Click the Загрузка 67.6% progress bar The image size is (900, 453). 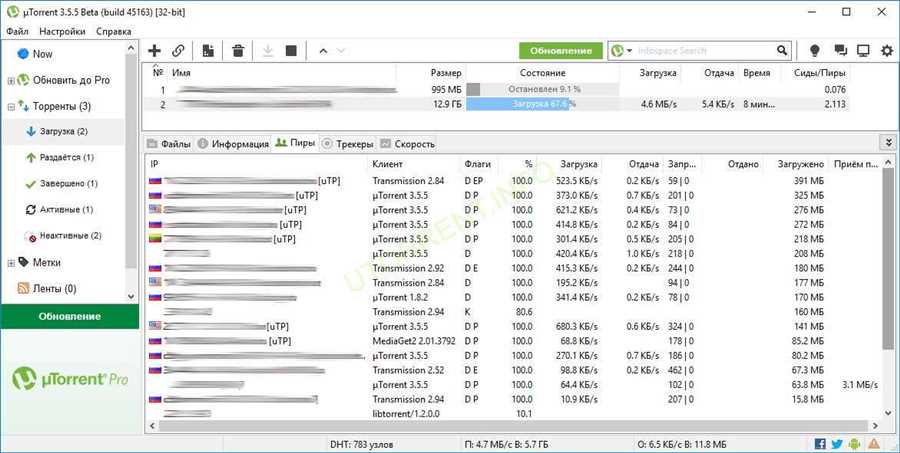(540, 104)
